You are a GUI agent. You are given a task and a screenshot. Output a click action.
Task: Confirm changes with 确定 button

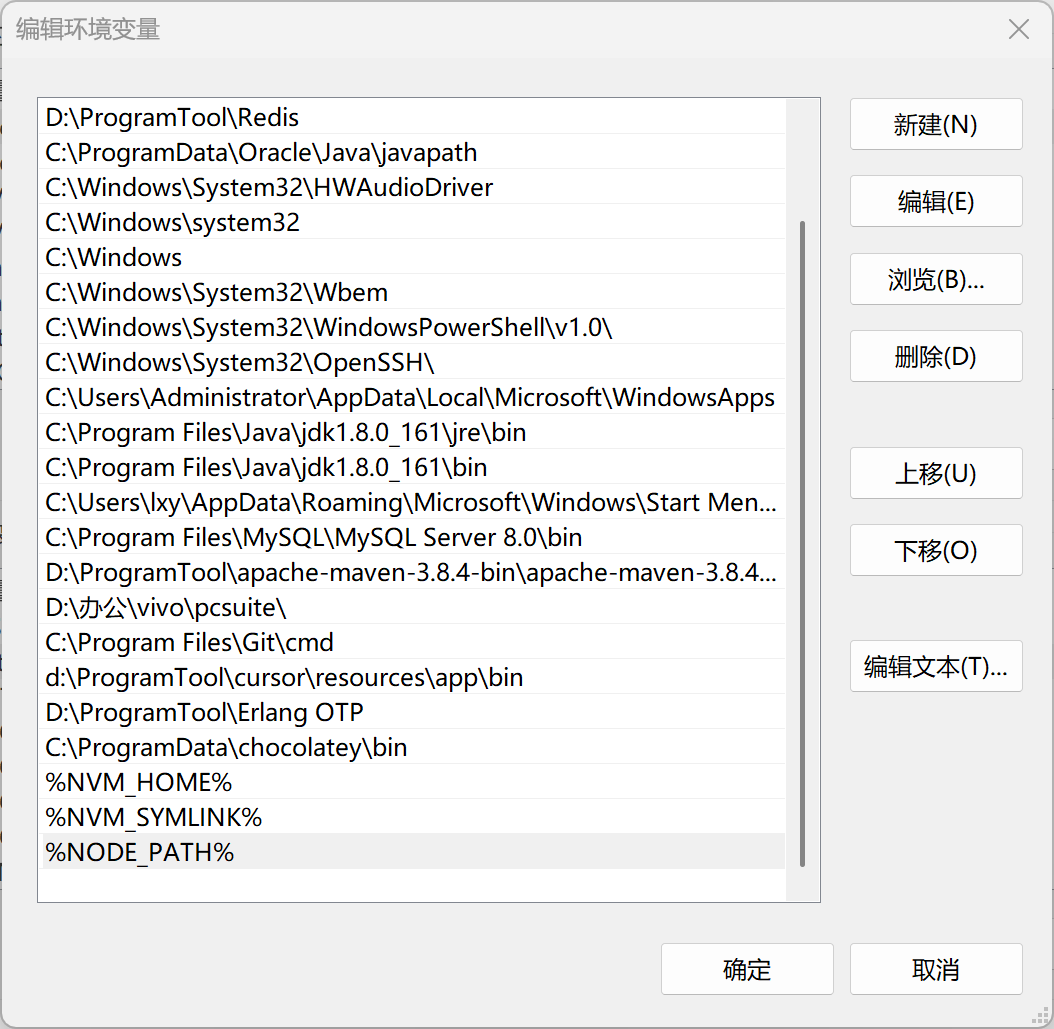(747, 969)
